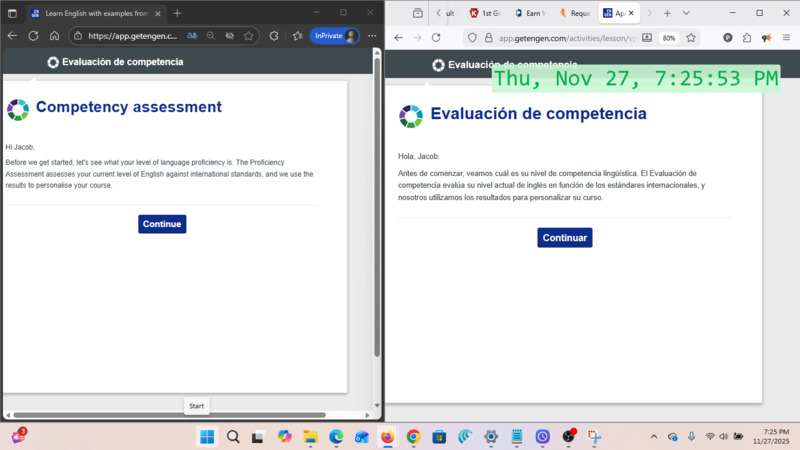The image size is (800, 450).
Task: Click Firefox tracking protection shield icon
Action: tap(472, 38)
